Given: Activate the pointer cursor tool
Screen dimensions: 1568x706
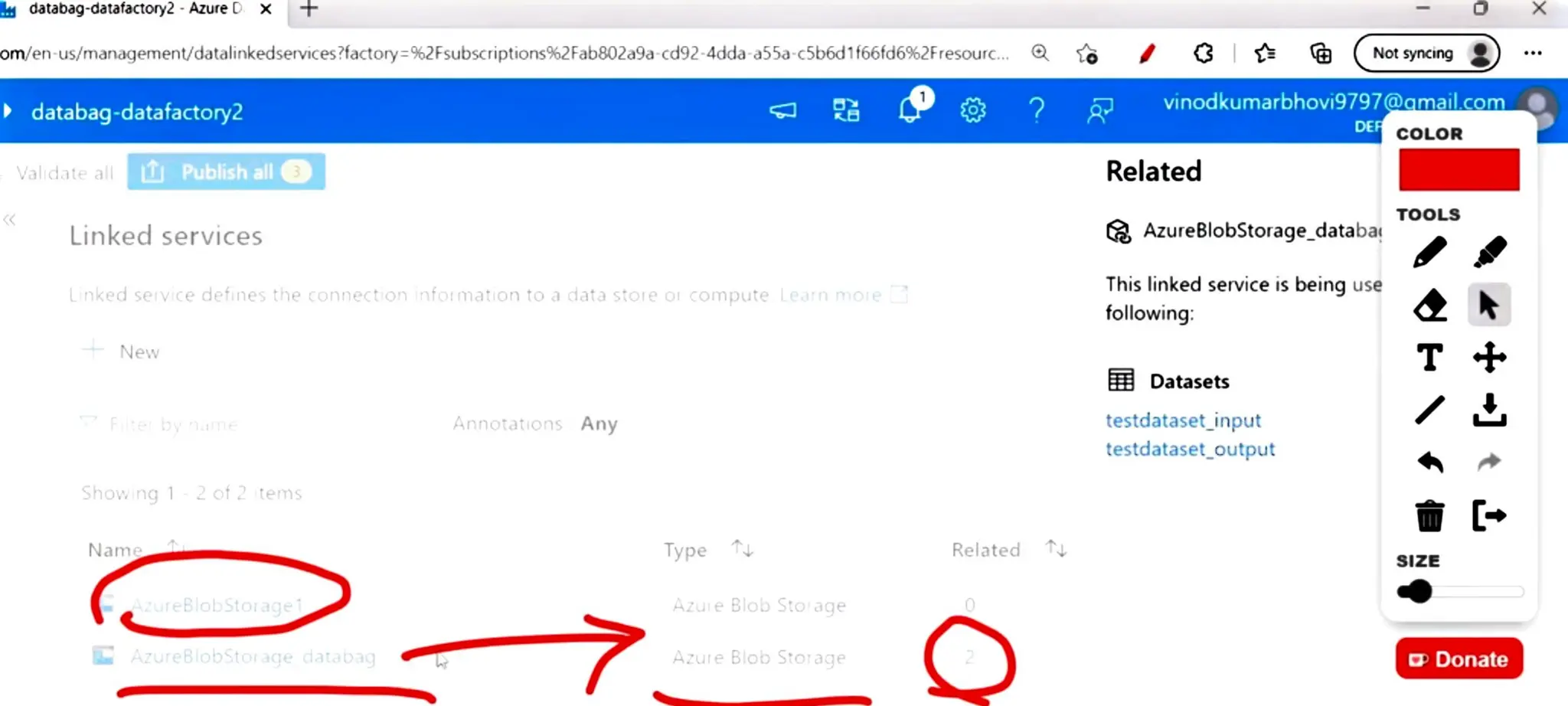Looking at the screenshot, I should pos(1489,306).
